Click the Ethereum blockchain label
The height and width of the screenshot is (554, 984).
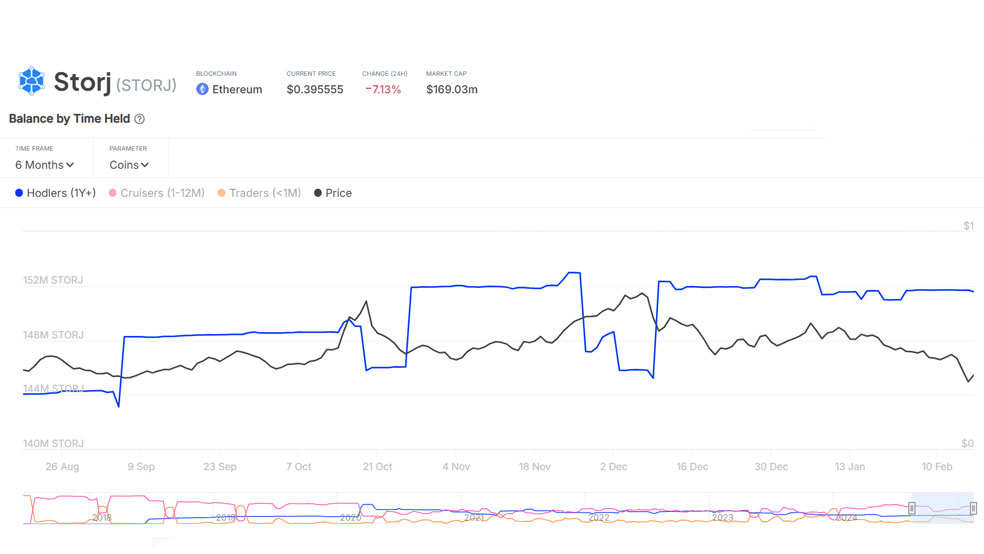pyautogui.click(x=237, y=90)
